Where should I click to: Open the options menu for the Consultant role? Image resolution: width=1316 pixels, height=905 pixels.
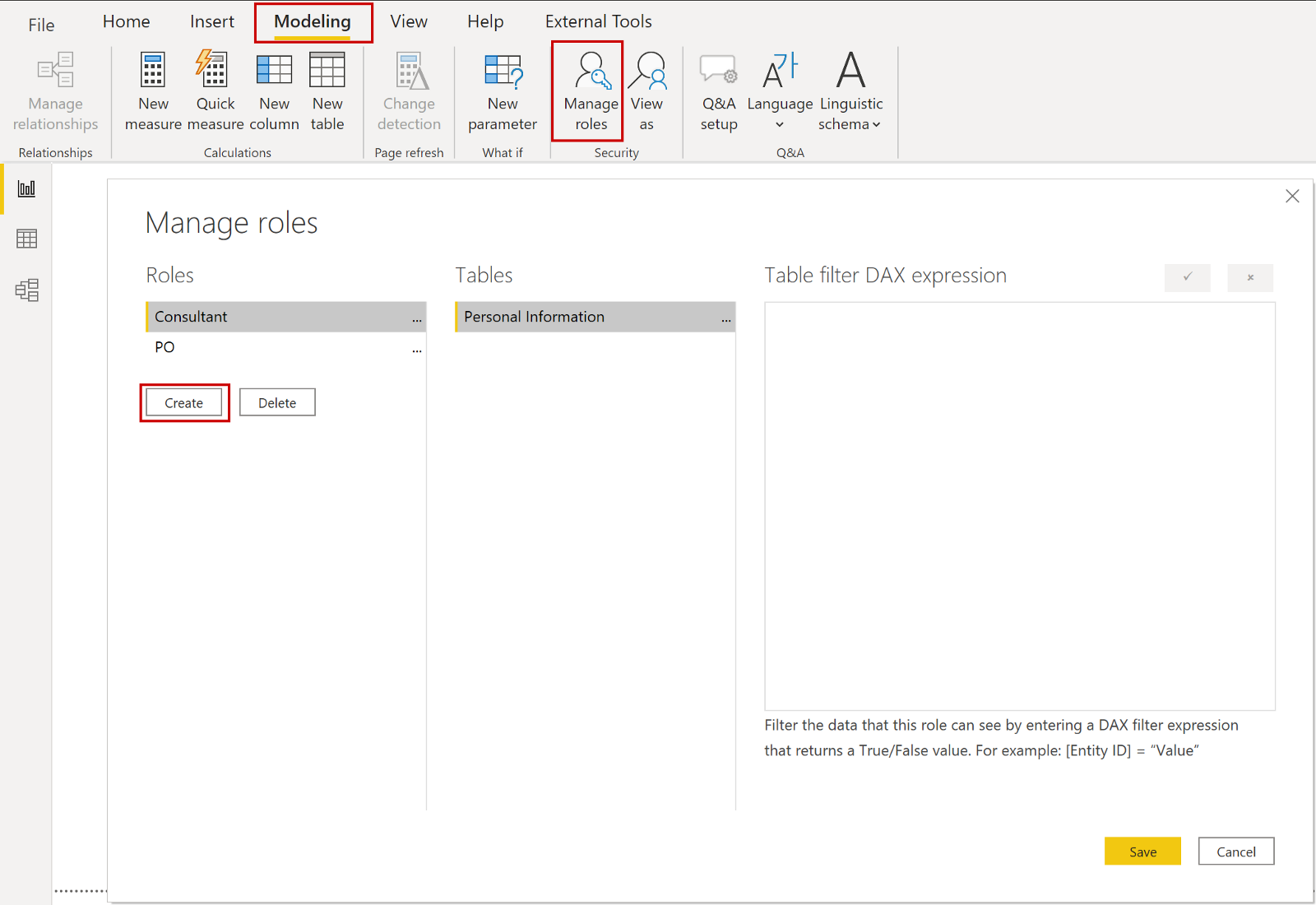point(417,317)
